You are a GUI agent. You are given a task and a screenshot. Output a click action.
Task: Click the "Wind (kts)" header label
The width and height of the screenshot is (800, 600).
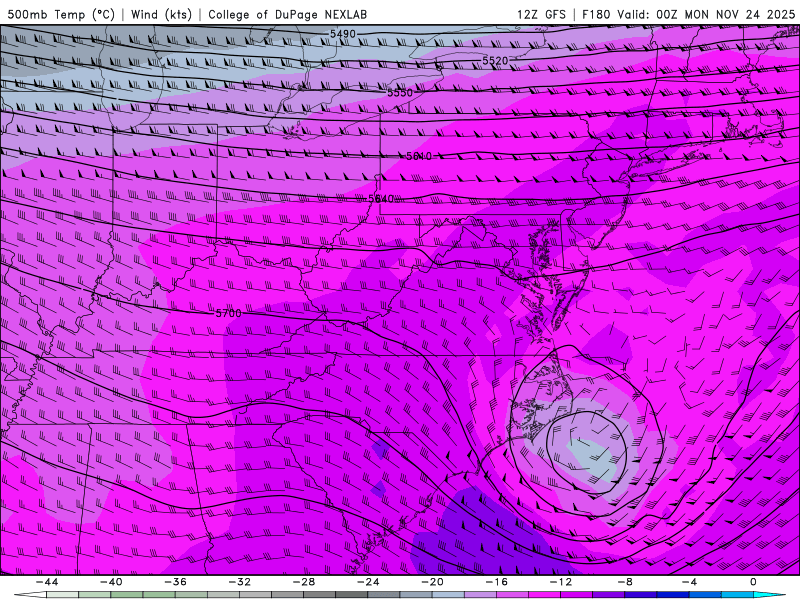click(161, 14)
